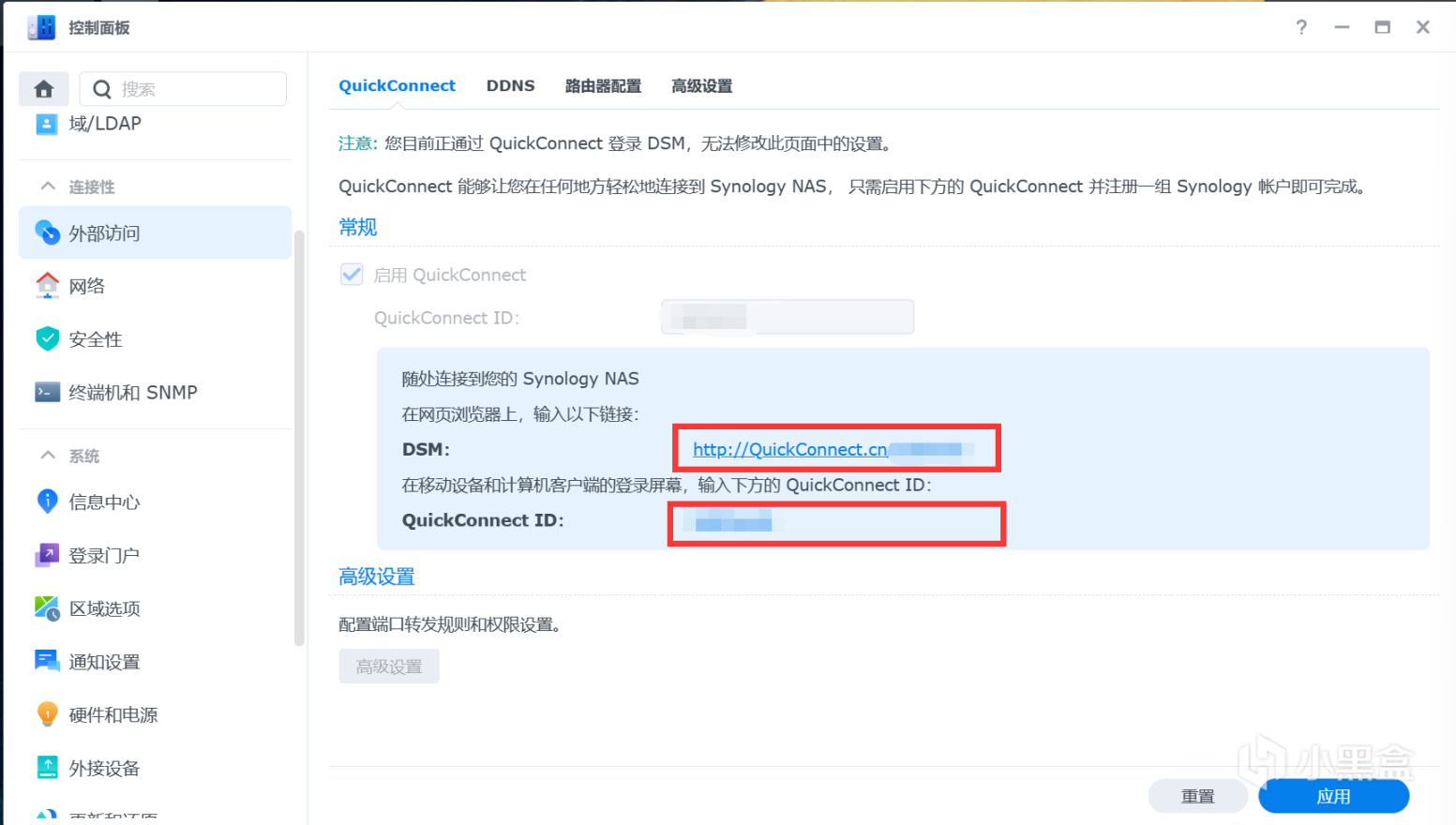Screen dimensions: 1456x825
Task: Open 硬件和电源 bulb icon
Action: click(x=47, y=714)
